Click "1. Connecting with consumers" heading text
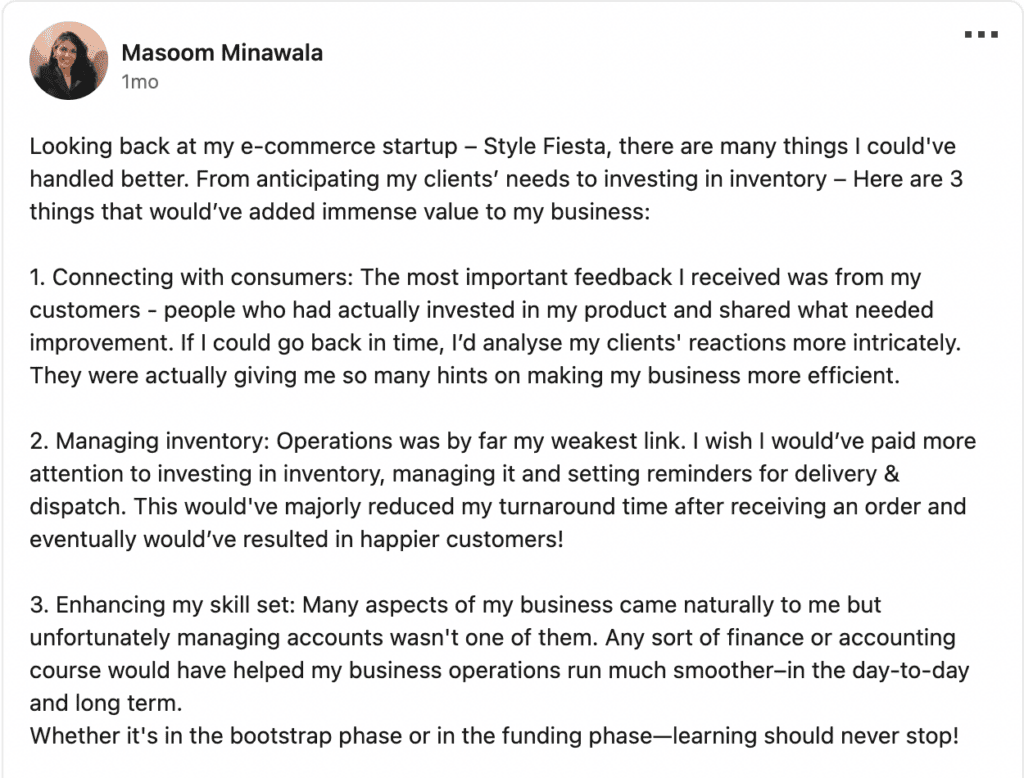The height and width of the screenshot is (778, 1024). coord(191,277)
